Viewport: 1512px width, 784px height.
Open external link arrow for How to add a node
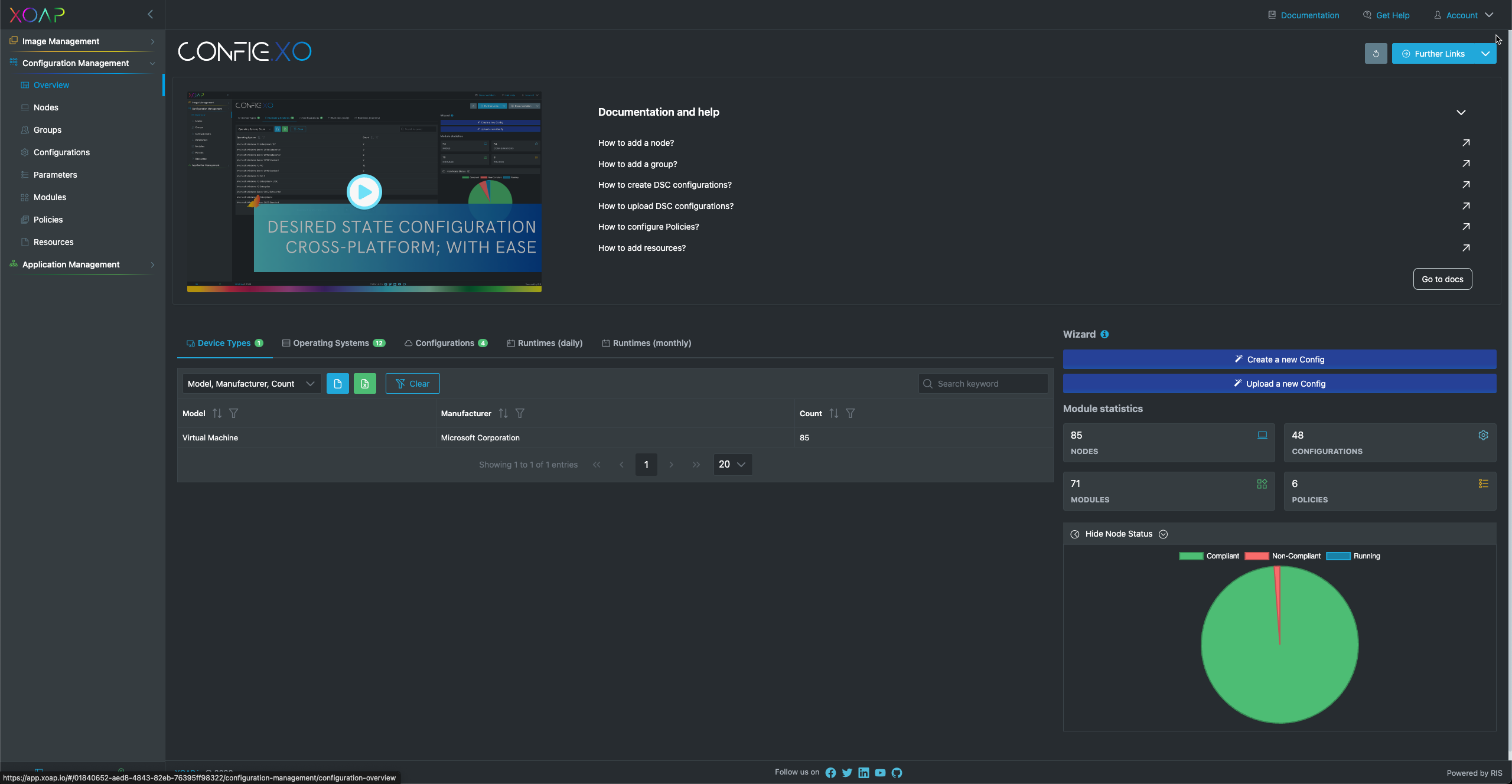tap(1465, 143)
